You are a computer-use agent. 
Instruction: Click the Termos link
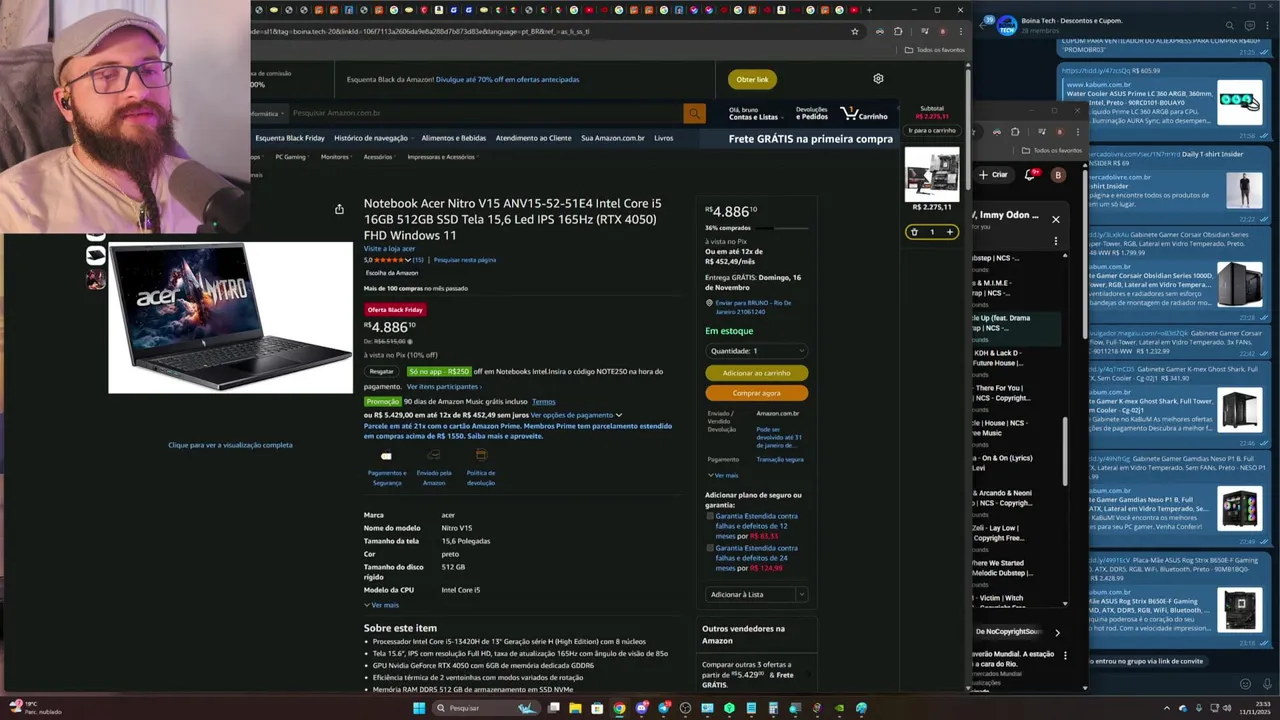[543, 401]
